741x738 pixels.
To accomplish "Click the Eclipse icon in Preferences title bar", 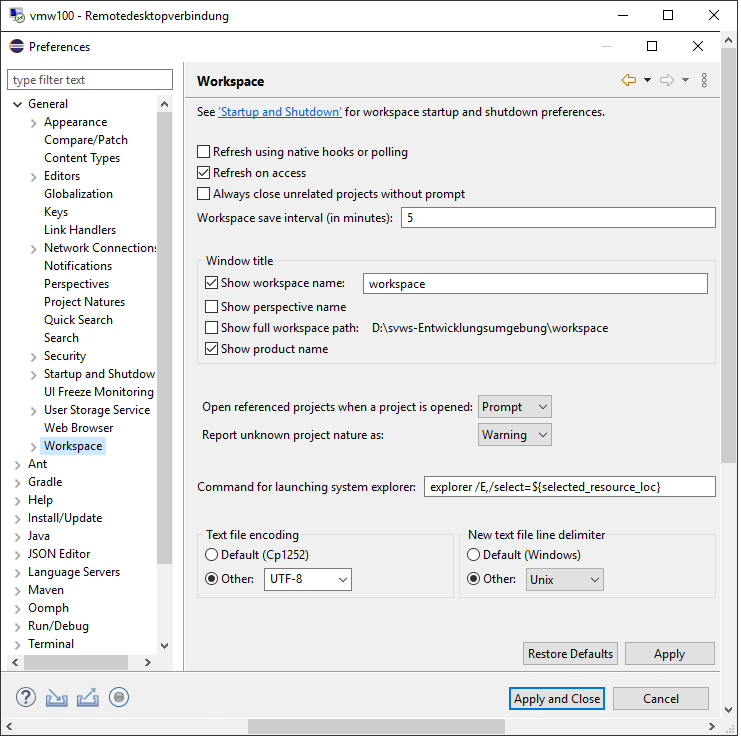I will point(17,46).
